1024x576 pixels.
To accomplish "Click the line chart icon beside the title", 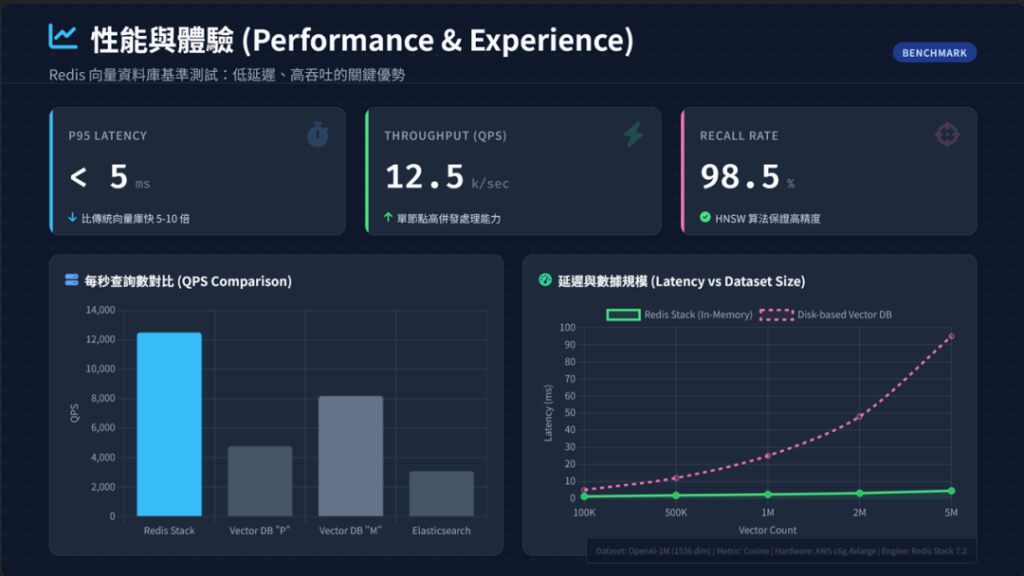I will pyautogui.click(x=63, y=38).
